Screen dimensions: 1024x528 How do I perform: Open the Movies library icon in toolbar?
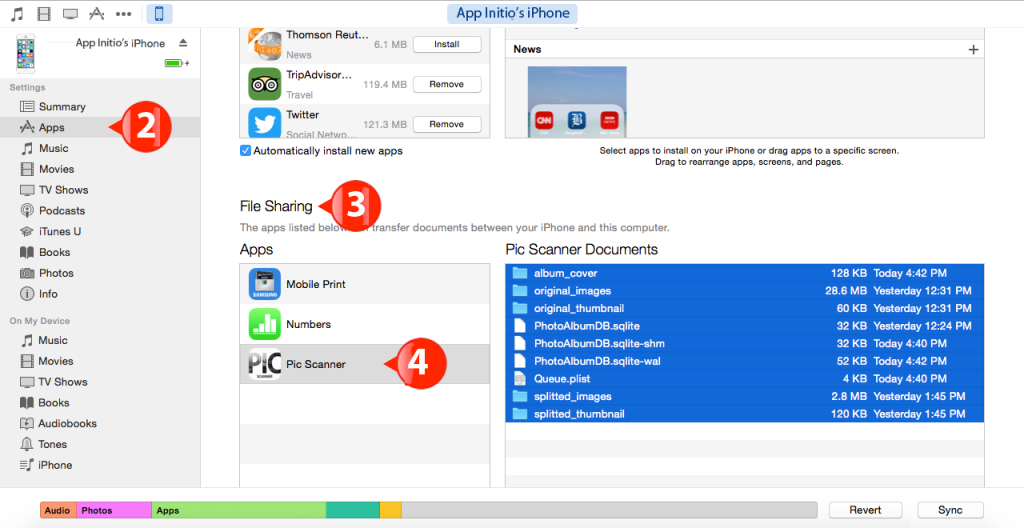point(44,13)
